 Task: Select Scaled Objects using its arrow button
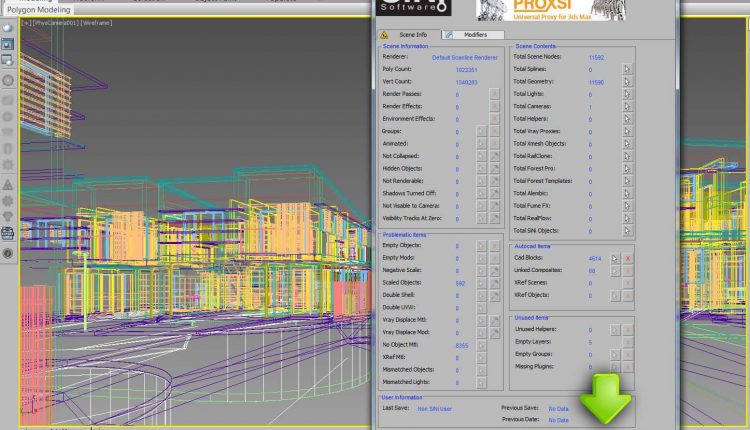[481, 283]
